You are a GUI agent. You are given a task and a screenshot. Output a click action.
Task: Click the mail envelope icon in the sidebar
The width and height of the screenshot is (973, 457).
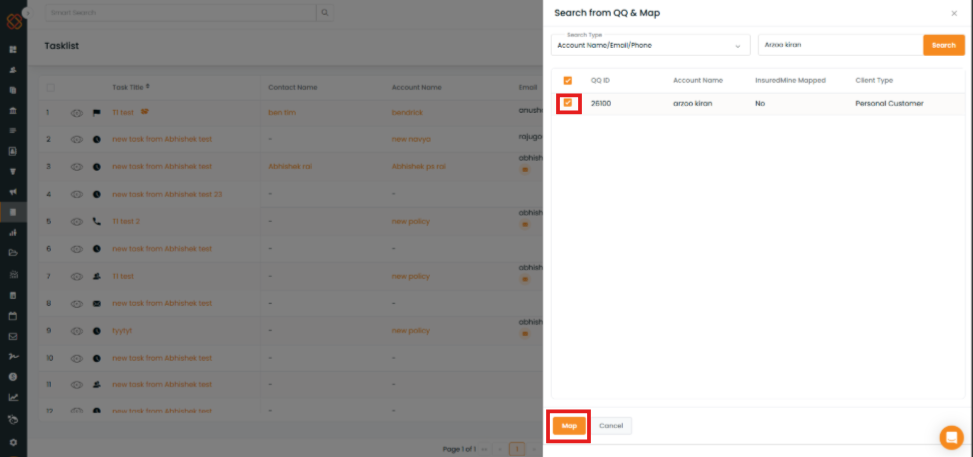click(13, 336)
